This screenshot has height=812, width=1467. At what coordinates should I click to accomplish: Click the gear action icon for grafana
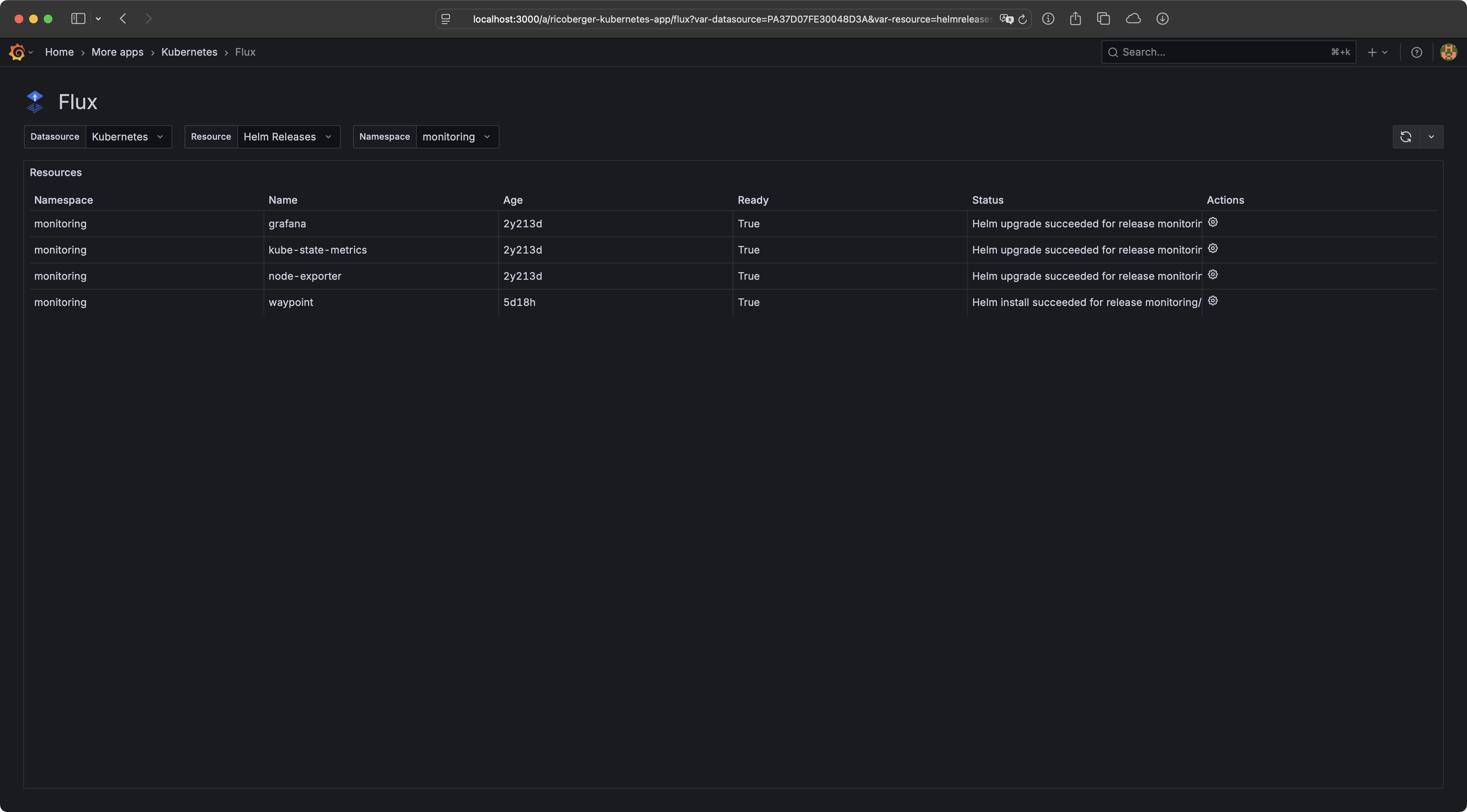1213,223
